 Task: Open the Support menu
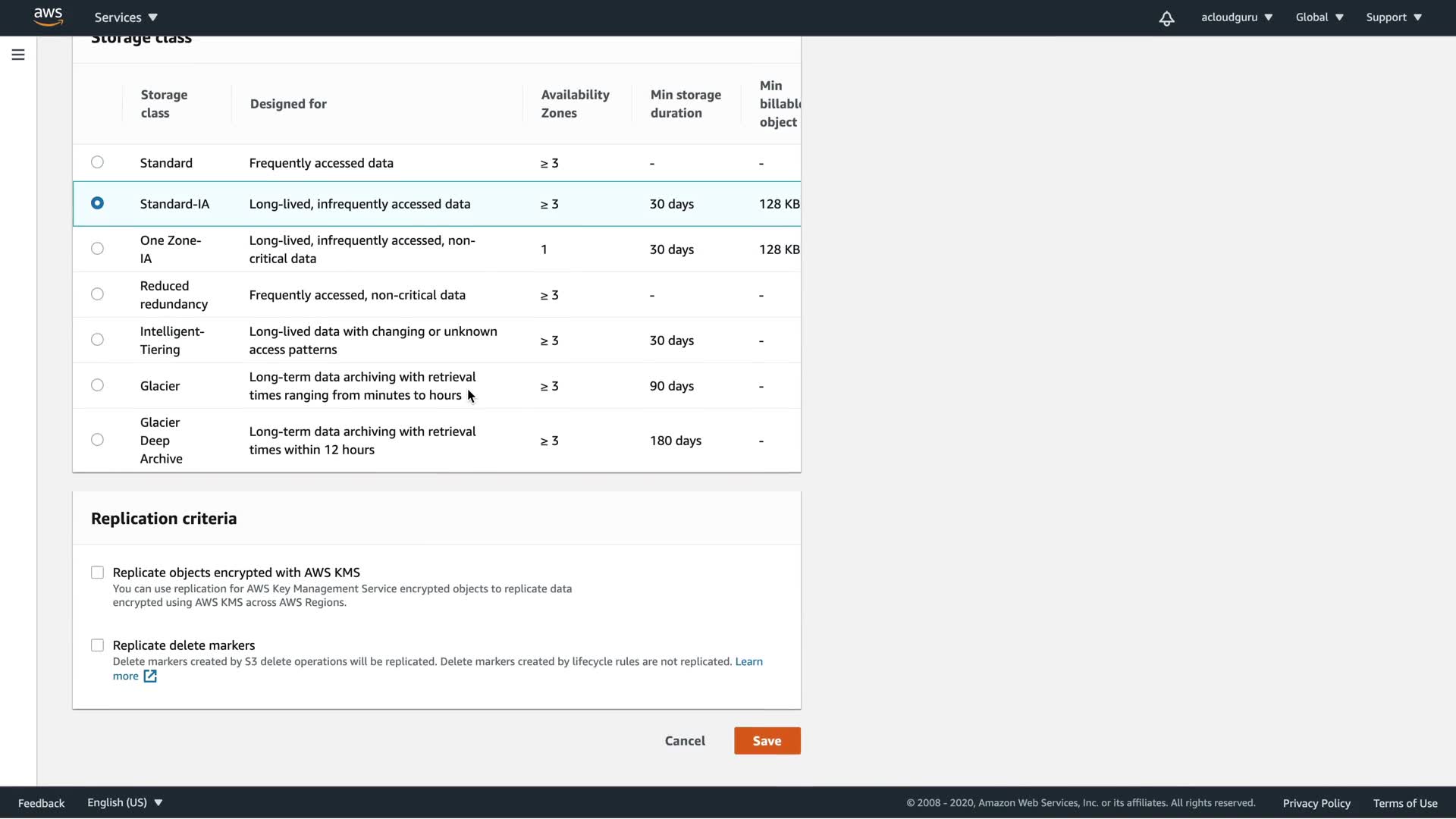[x=1393, y=17]
